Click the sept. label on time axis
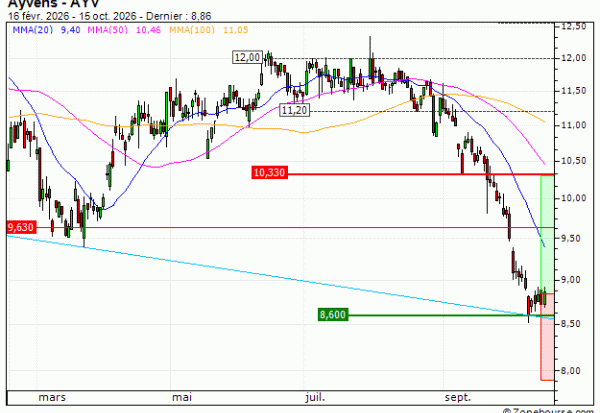This screenshot has height=413, width=600. [x=458, y=397]
